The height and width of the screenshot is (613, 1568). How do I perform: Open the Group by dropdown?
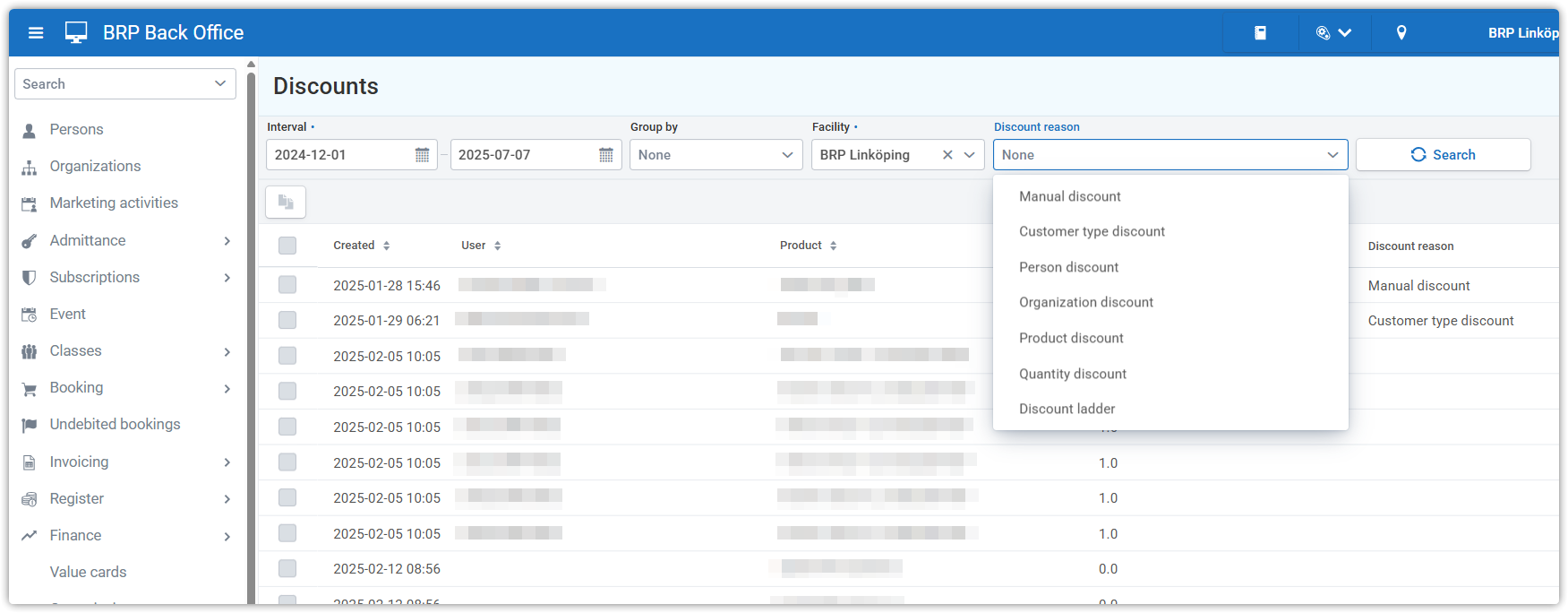tap(715, 155)
